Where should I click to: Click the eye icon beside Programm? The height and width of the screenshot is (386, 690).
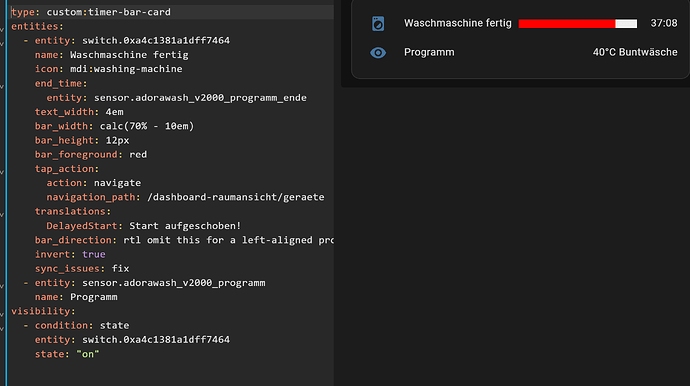pos(378,53)
